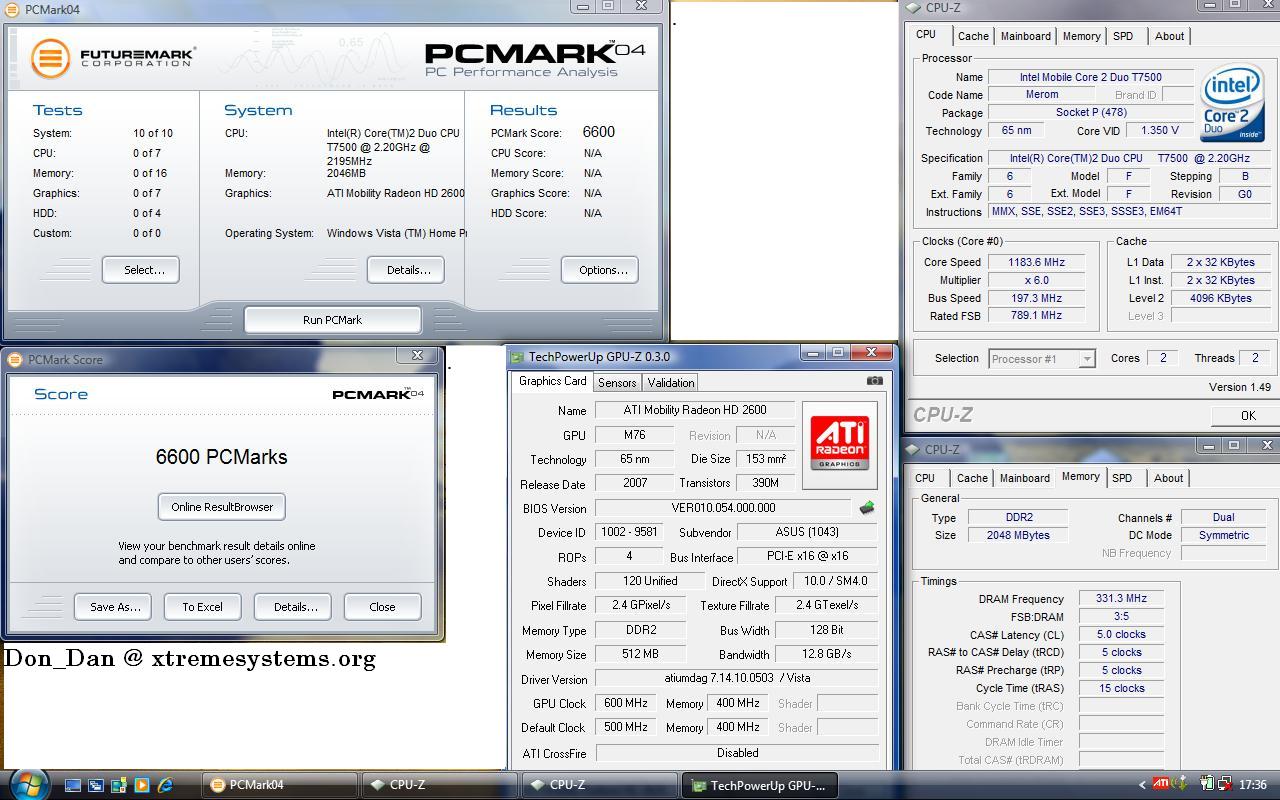The height and width of the screenshot is (800, 1280).
Task: Select CPU tab in lower CPU-Z window
Action: click(925, 478)
